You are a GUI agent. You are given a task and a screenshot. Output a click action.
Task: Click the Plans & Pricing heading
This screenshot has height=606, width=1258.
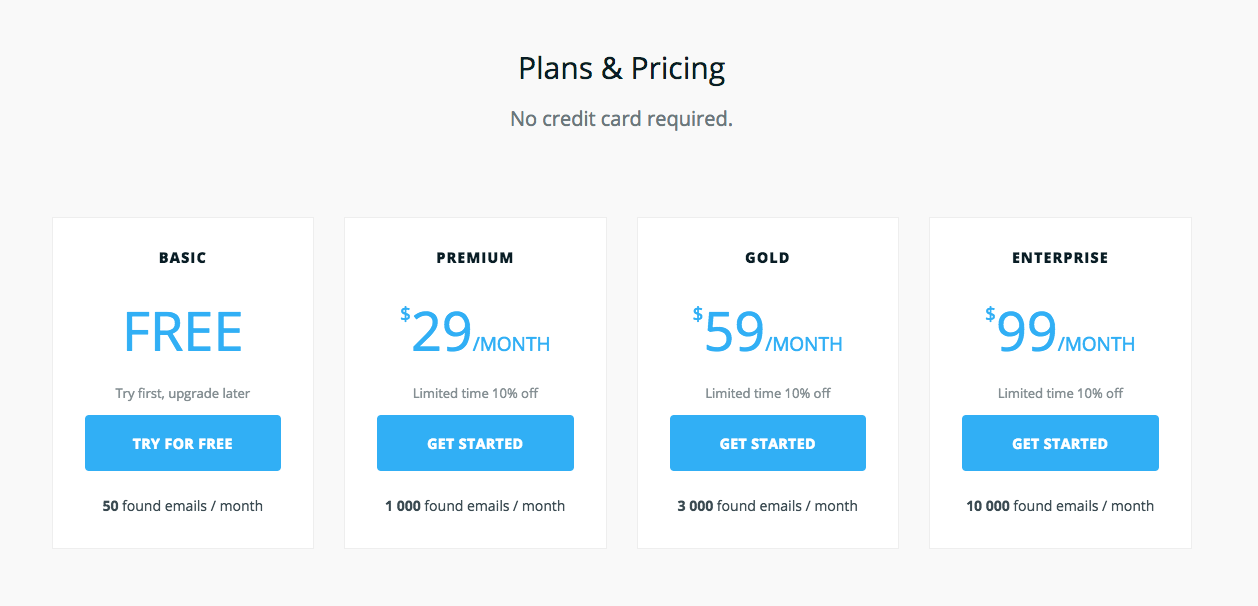(621, 68)
